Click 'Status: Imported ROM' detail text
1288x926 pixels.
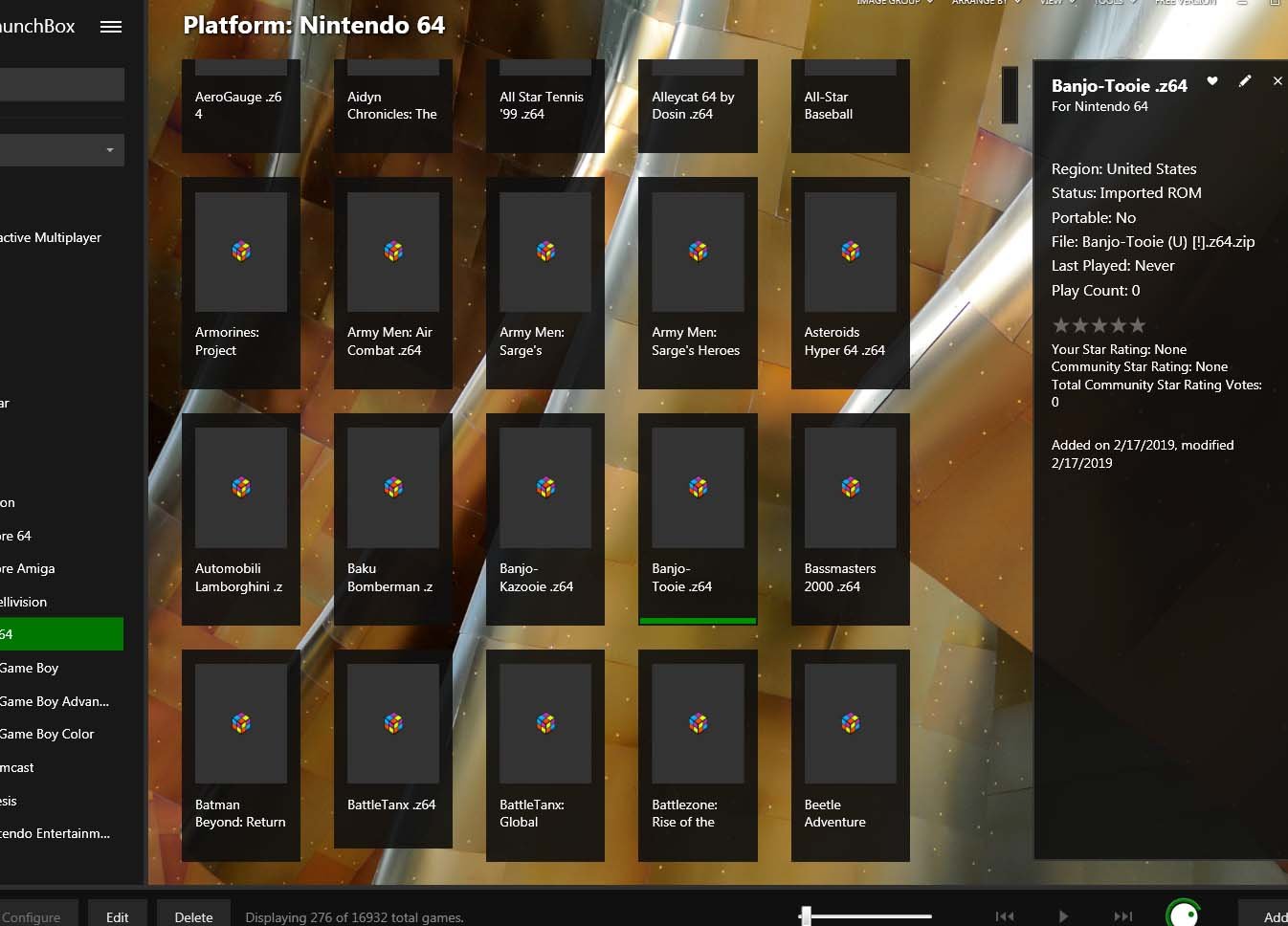coord(1126,193)
